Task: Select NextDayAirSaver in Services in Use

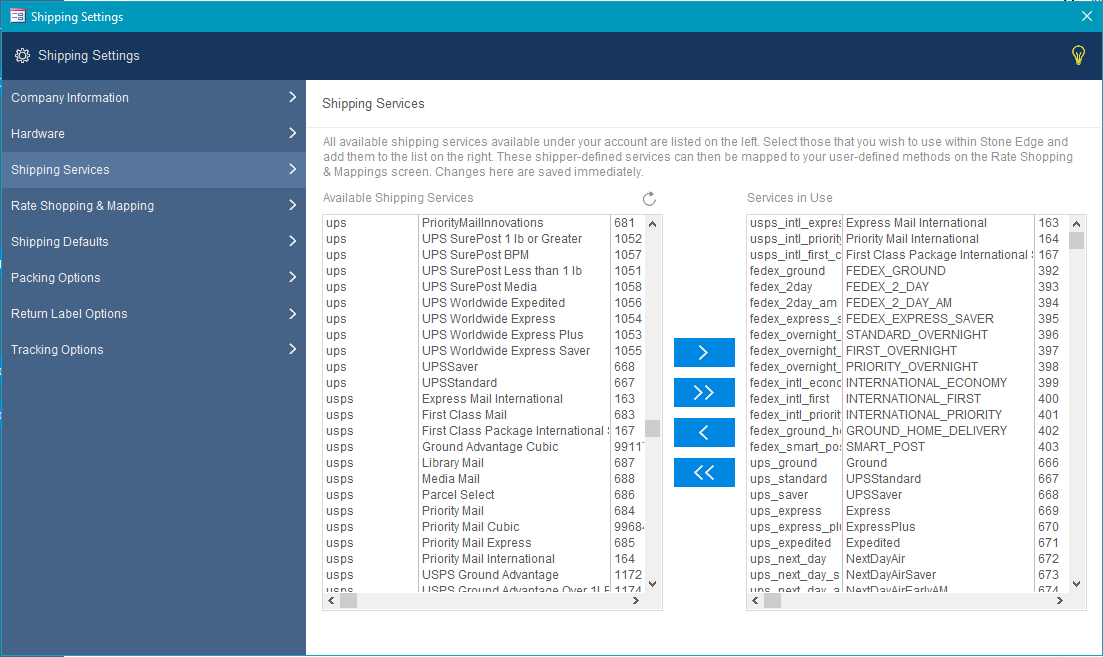Action: [x=907, y=575]
